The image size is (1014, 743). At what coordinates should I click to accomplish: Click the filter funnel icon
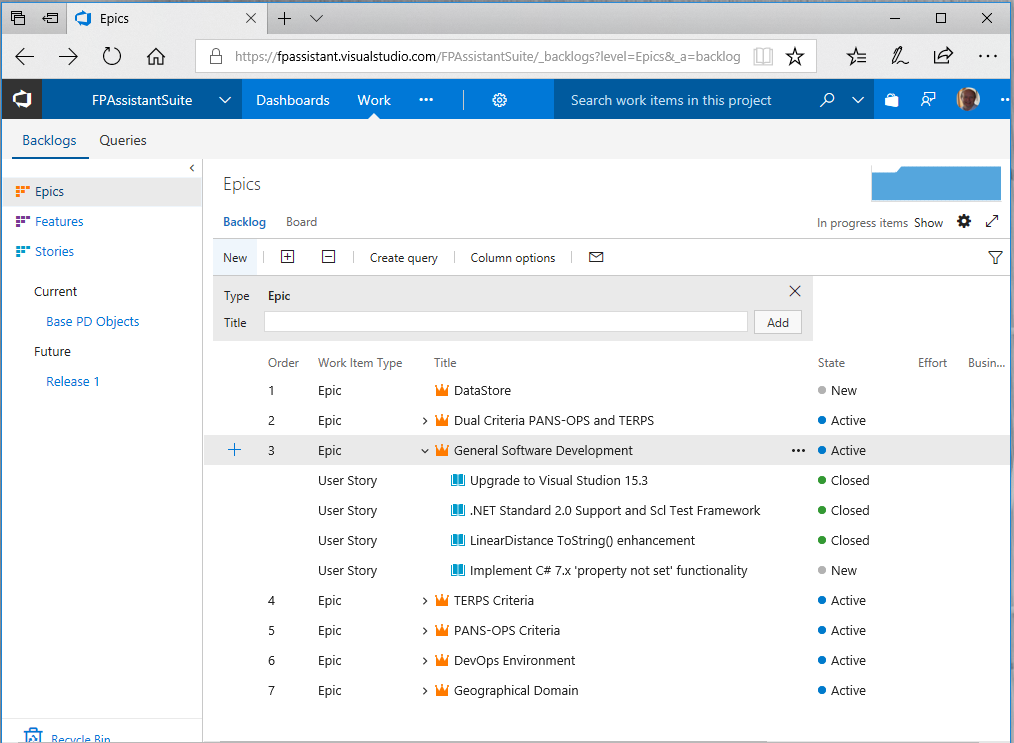pyautogui.click(x=994, y=258)
